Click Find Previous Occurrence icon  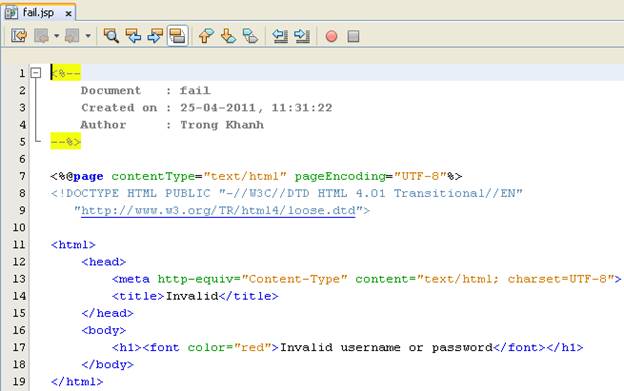coord(133,36)
